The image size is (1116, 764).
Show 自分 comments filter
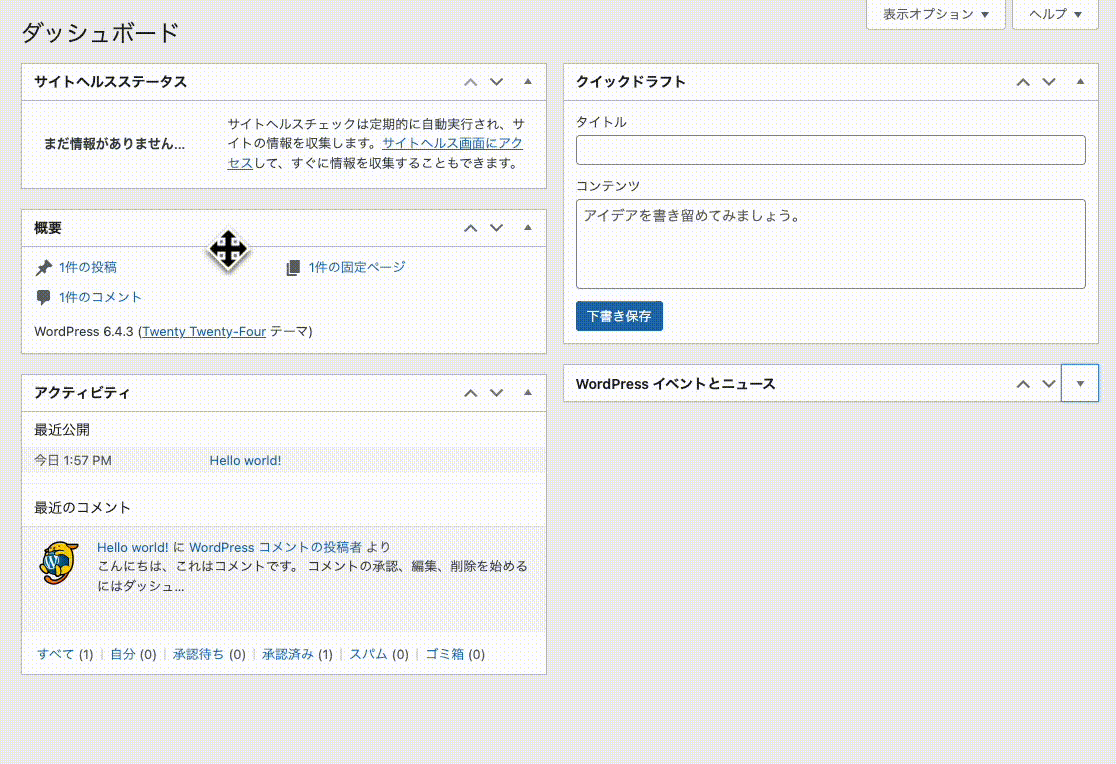point(123,654)
